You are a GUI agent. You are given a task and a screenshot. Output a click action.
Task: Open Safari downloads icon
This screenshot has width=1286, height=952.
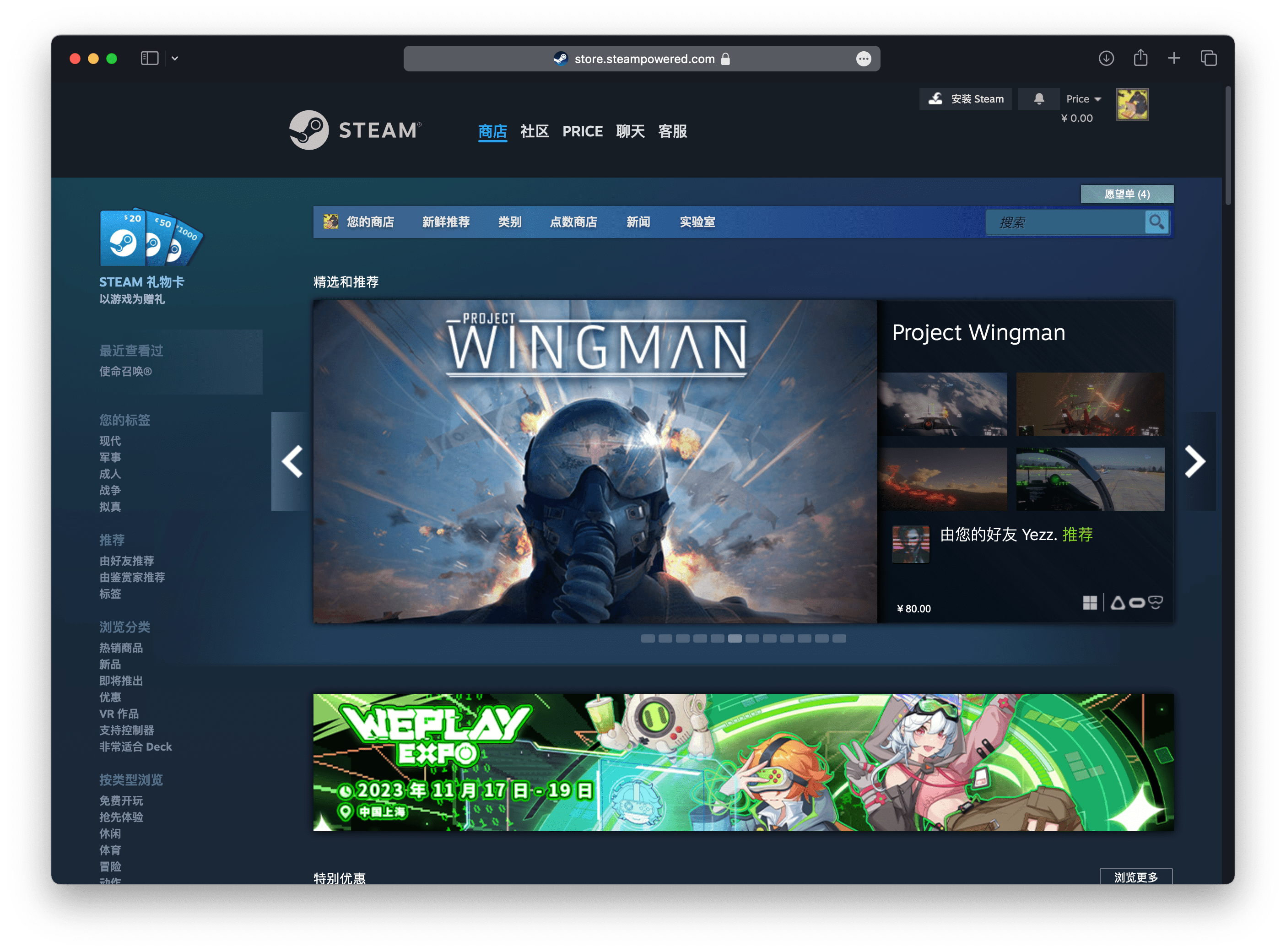point(1106,58)
